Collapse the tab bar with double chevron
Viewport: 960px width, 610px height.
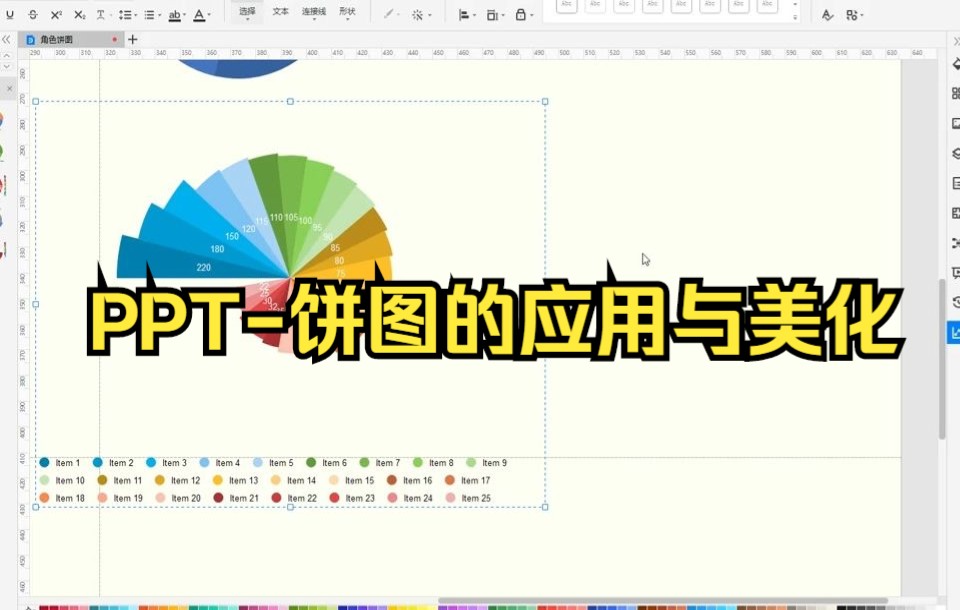click(x=7, y=37)
